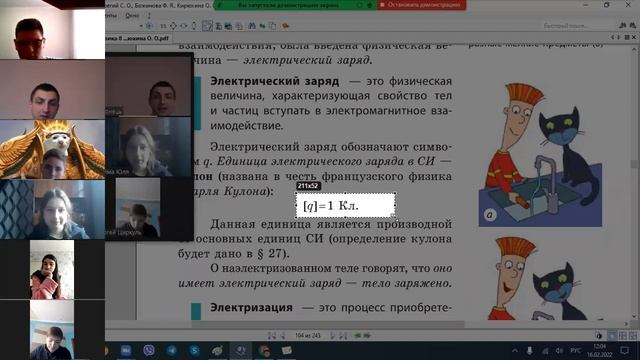Click the binoculars find icon in toolbar
The image size is (640, 360).
click(252, 26)
